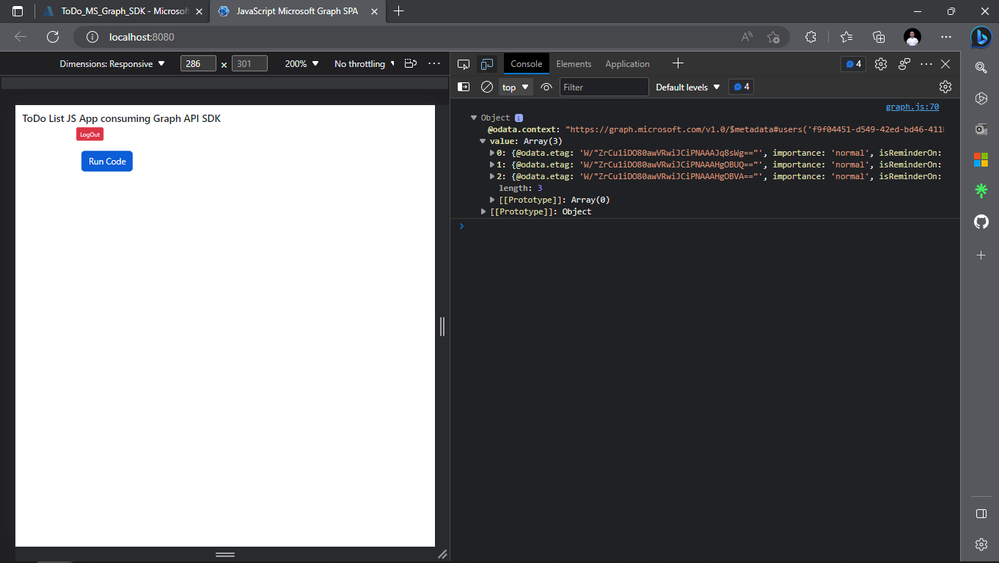Open the 200% zoom dropdown
This screenshot has height=563, width=999.
coord(301,64)
